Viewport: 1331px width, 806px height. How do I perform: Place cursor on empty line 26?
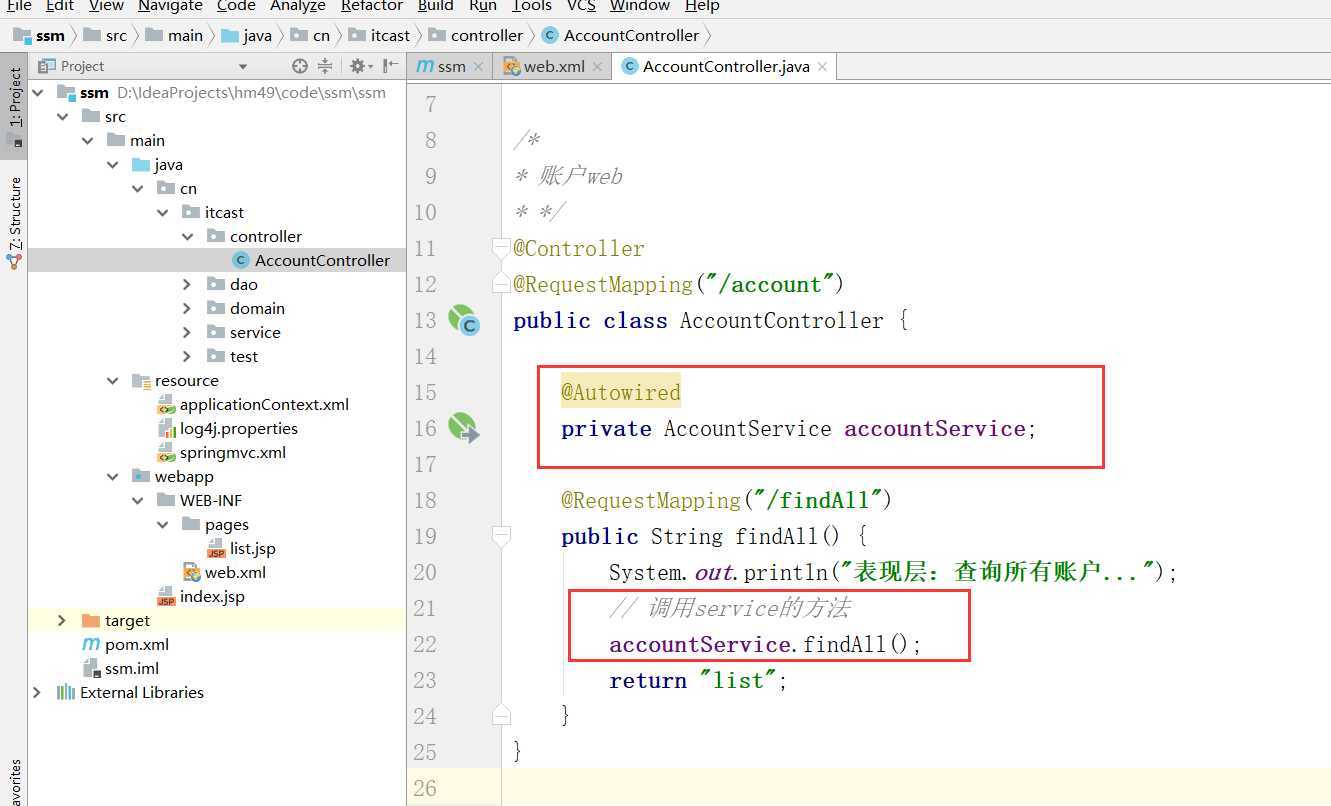[x=915, y=788]
